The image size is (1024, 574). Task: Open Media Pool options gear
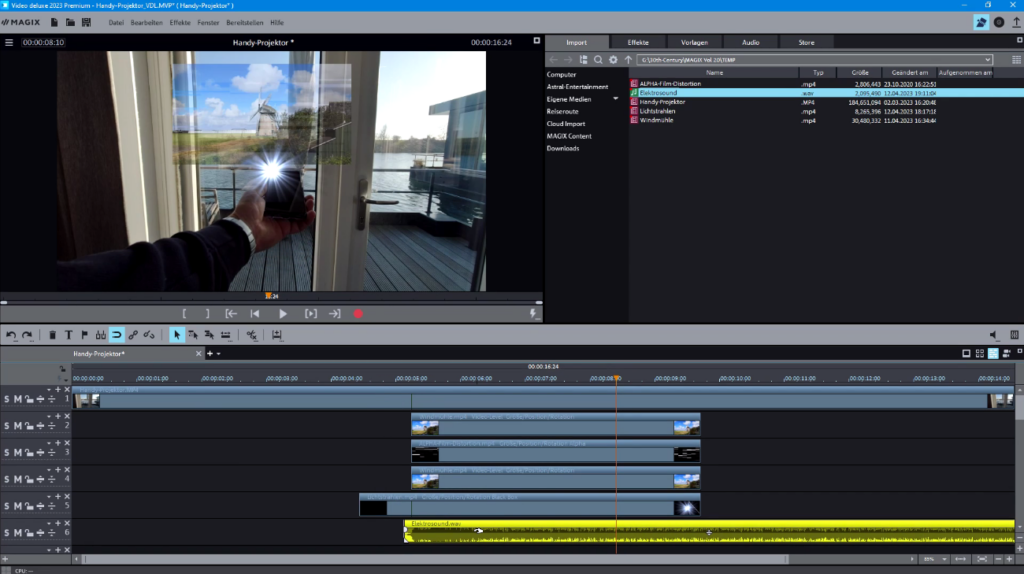tap(613, 60)
